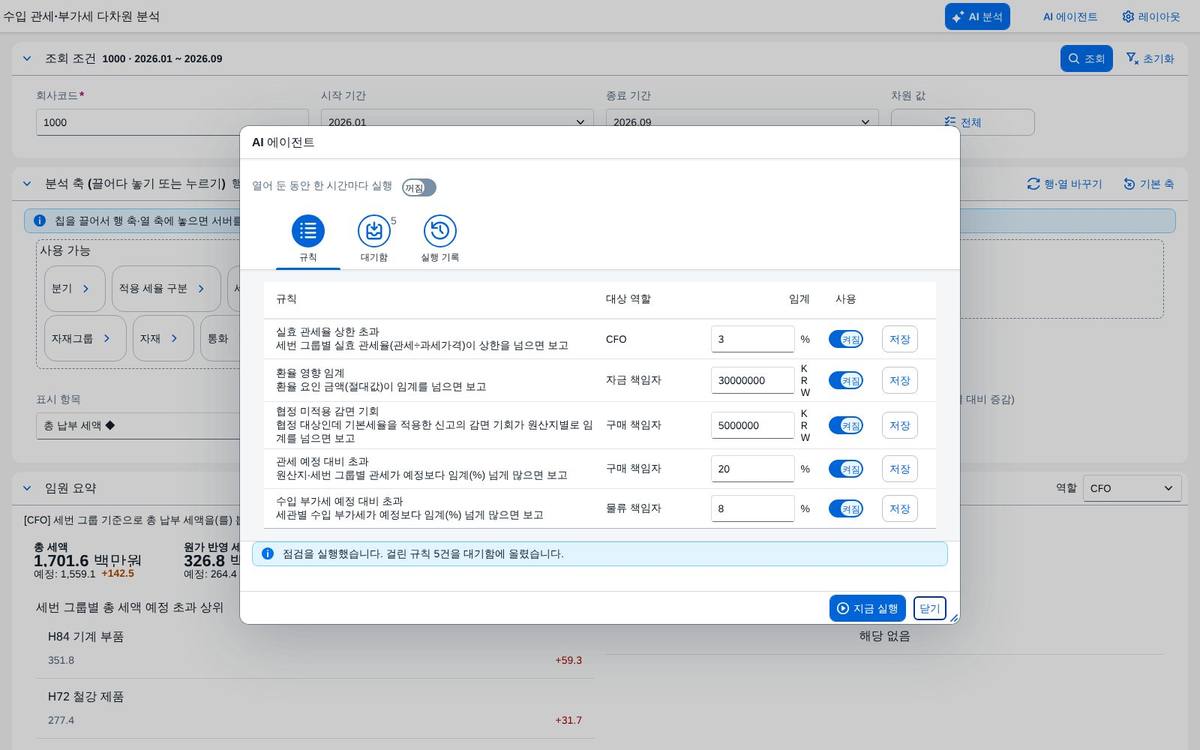Click the 닫기 button in the dialog
This screenshot has height=750, width=1200.
930,608
